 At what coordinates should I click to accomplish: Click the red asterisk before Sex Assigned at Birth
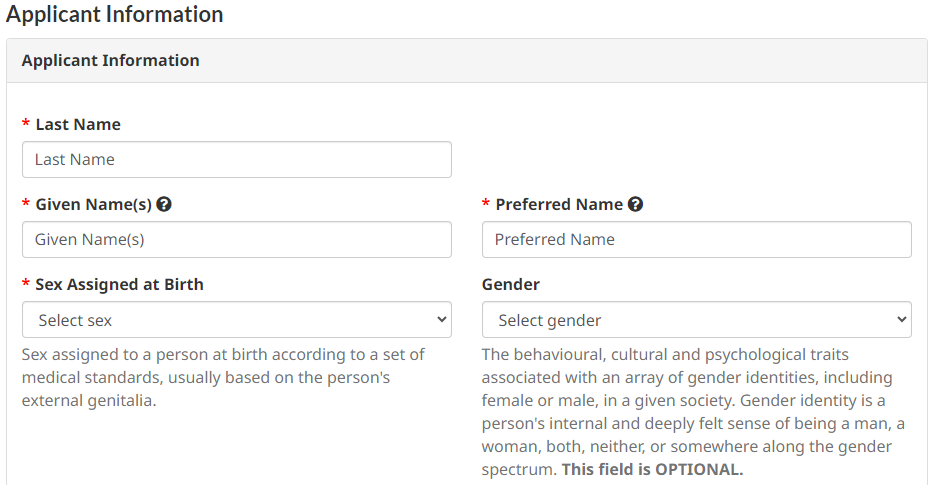(x=26, y=285)
